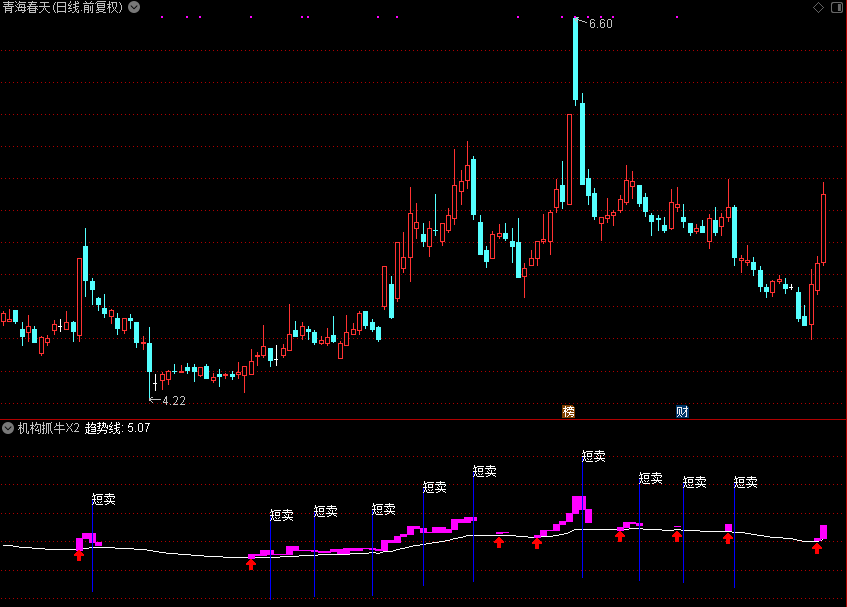Click the tallest cyan candlestick at 6.60
The image size is (847, 607).
(x=575, y=59)
